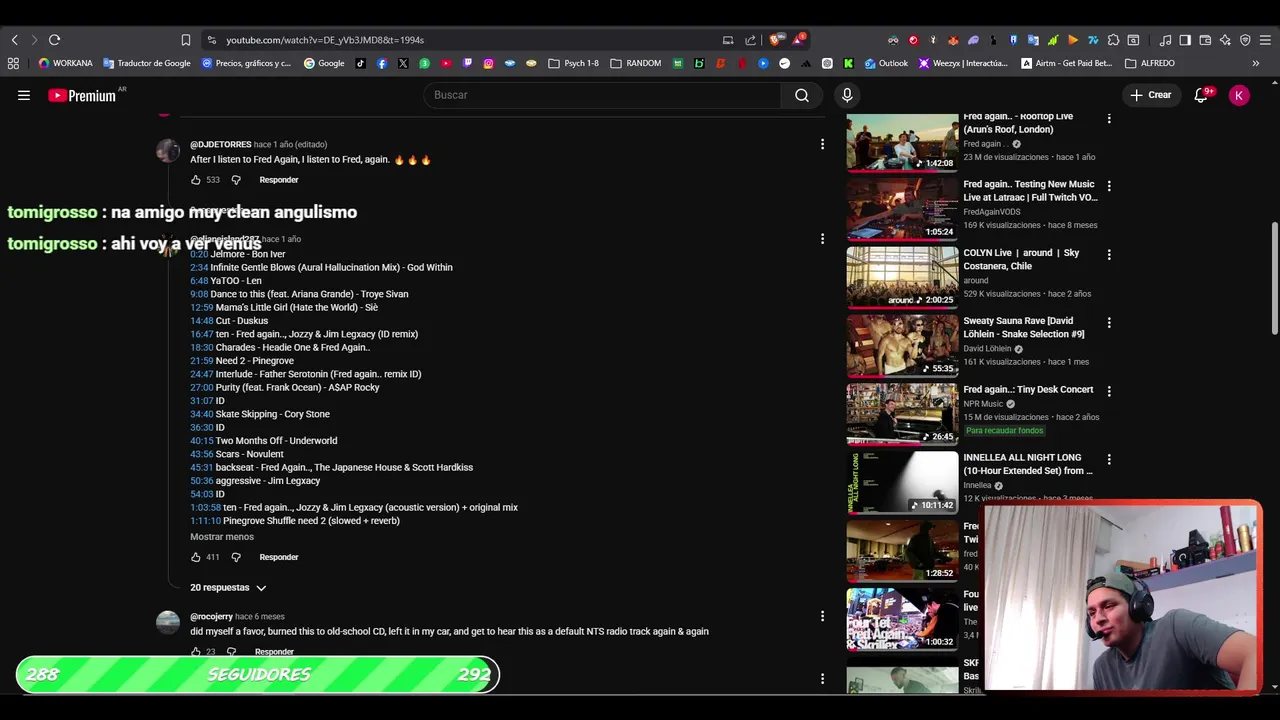Like the rocojerry comment
1280x720 pixels.
pos(196,652)
